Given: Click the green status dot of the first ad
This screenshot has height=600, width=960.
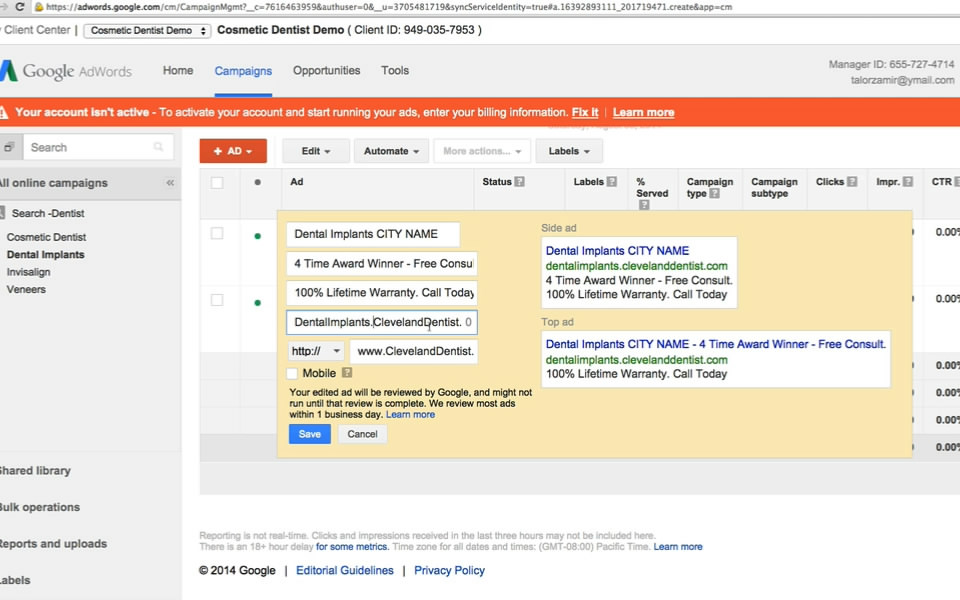Looking at the screenshot, I should click(258, 236).
